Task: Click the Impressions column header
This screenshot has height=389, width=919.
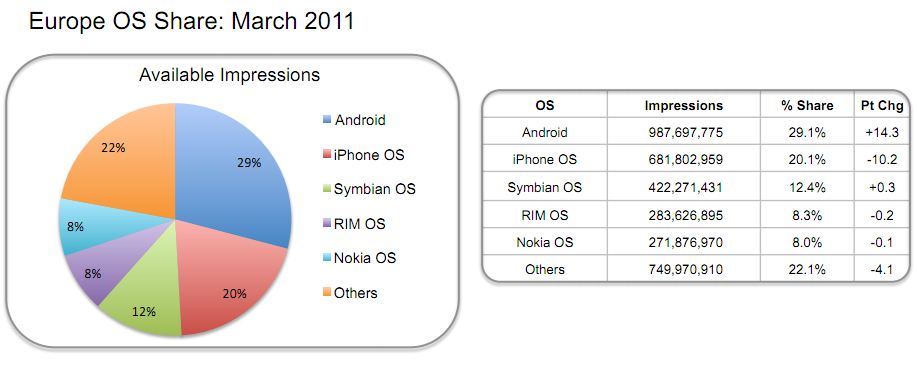Action: pyautogui.click(x=683, y=105)
